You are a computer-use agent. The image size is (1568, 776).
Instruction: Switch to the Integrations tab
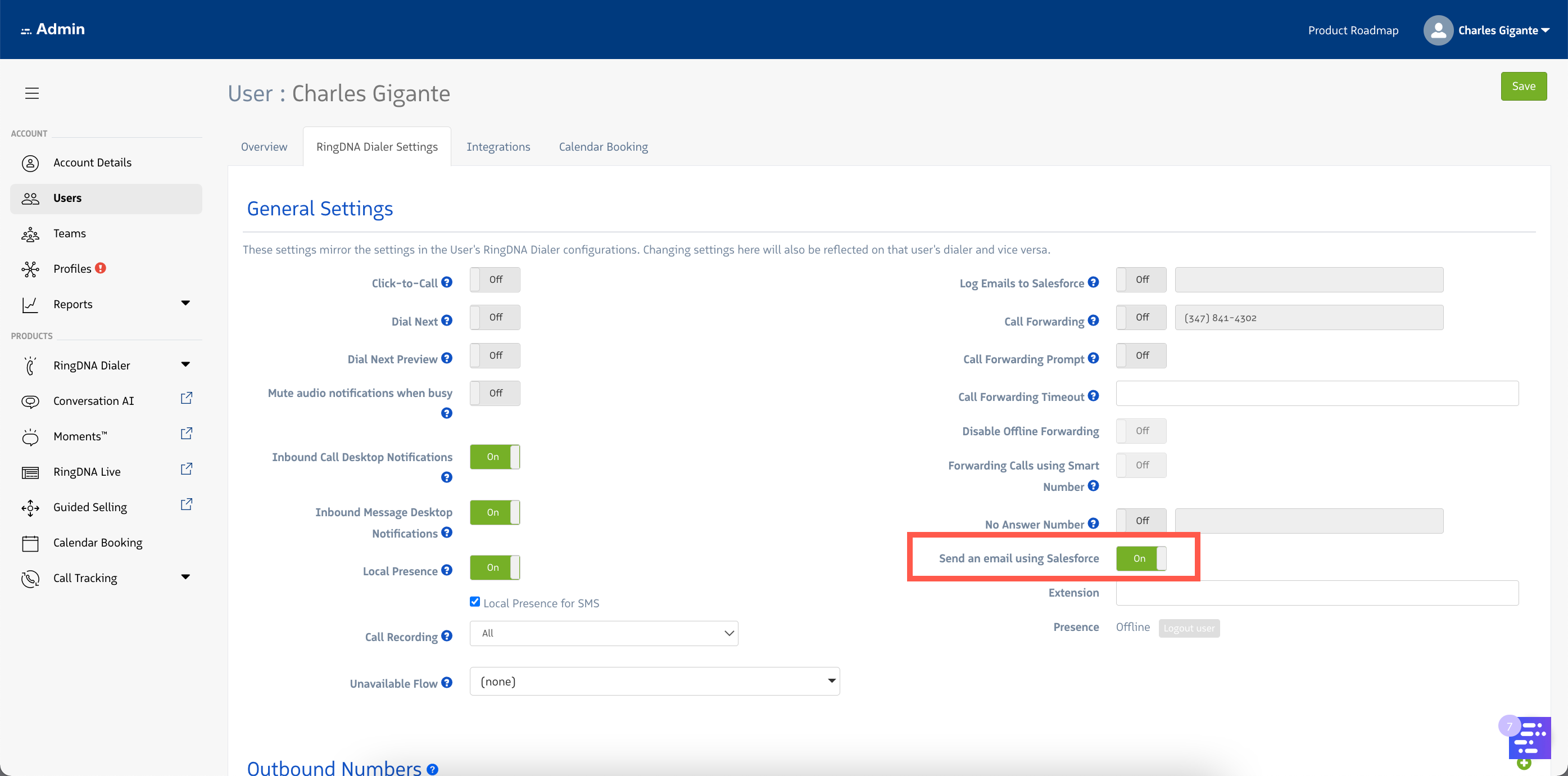tap(498, 147)
